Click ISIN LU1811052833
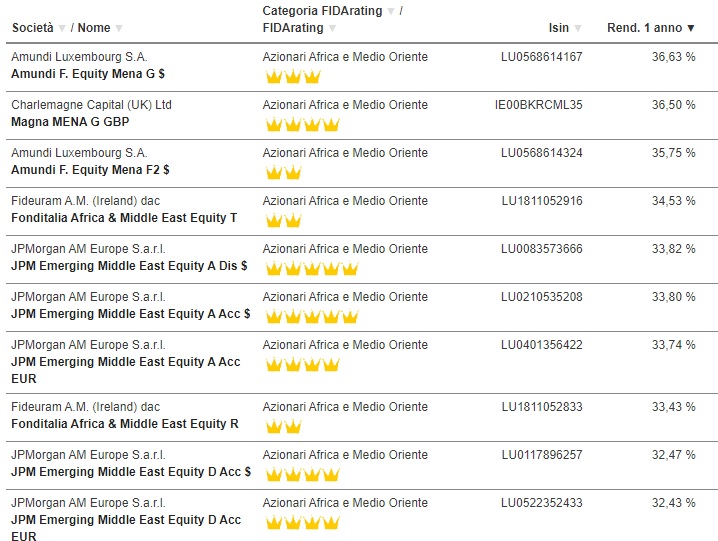 tap(542, 407)
